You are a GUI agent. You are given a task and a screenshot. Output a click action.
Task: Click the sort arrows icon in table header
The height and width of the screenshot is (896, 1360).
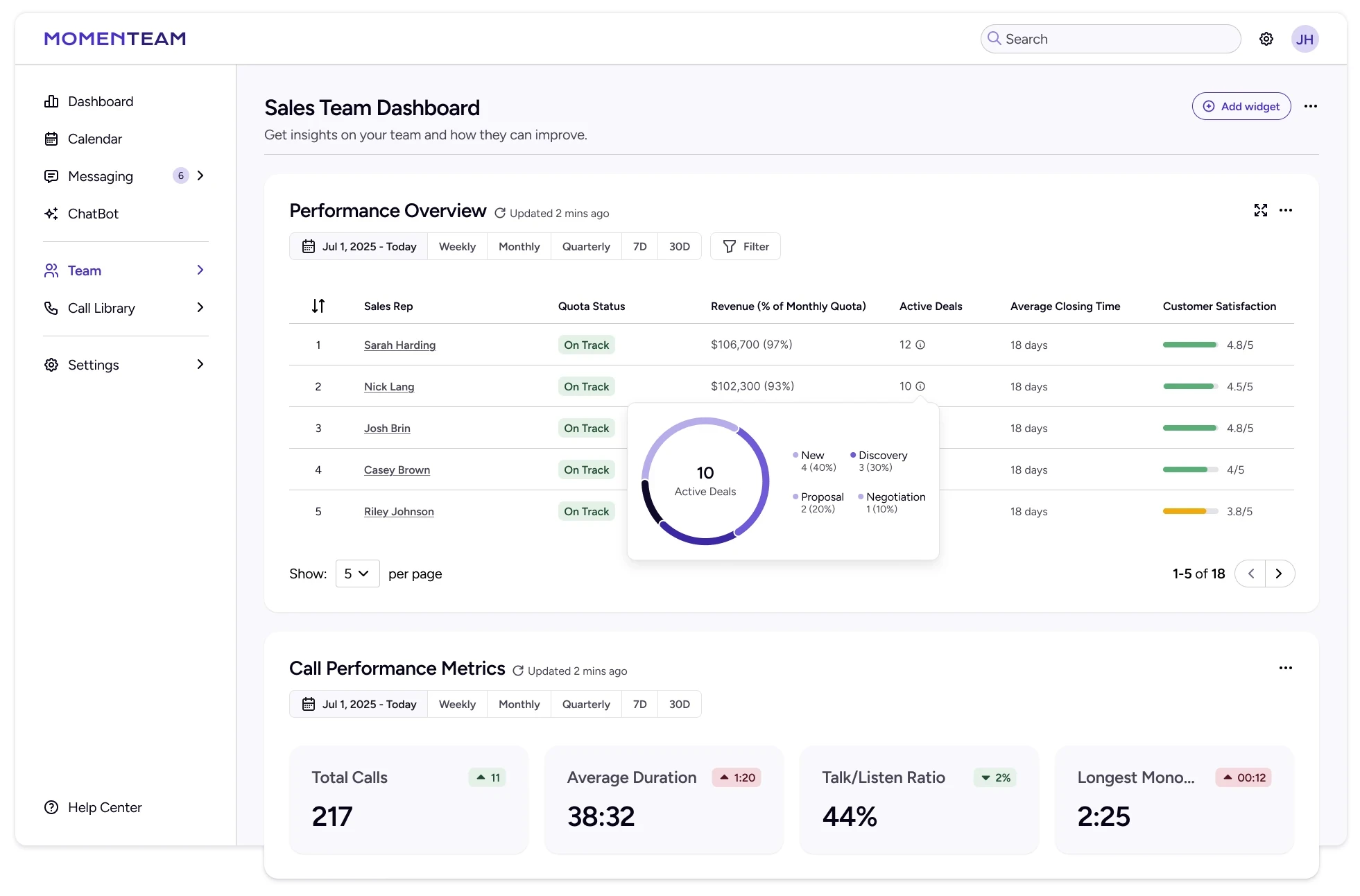(318, 306)
